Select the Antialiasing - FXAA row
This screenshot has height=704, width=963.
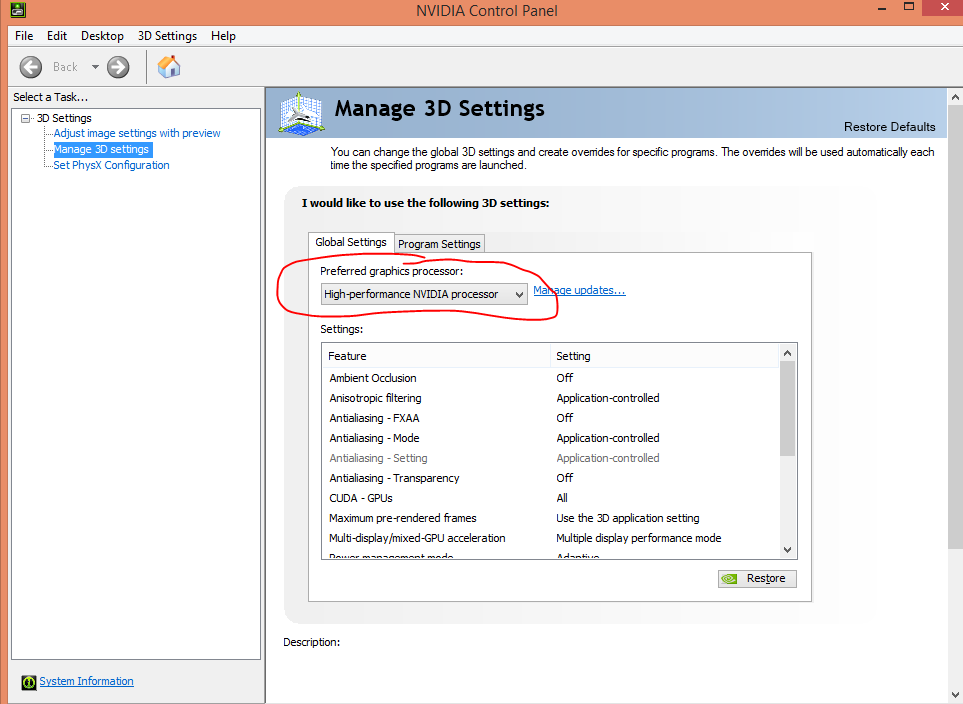[550, 418]
